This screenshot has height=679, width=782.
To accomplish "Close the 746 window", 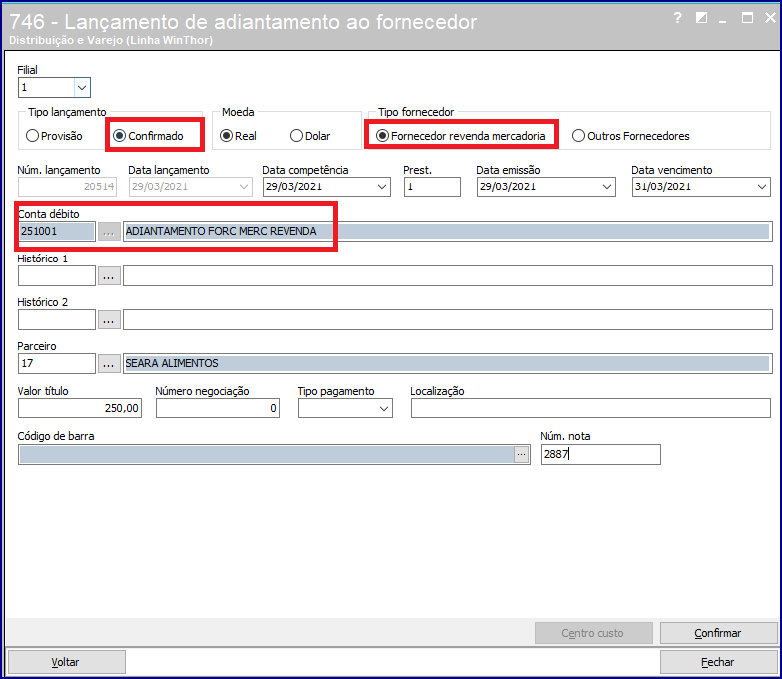I will coord(770,18).
